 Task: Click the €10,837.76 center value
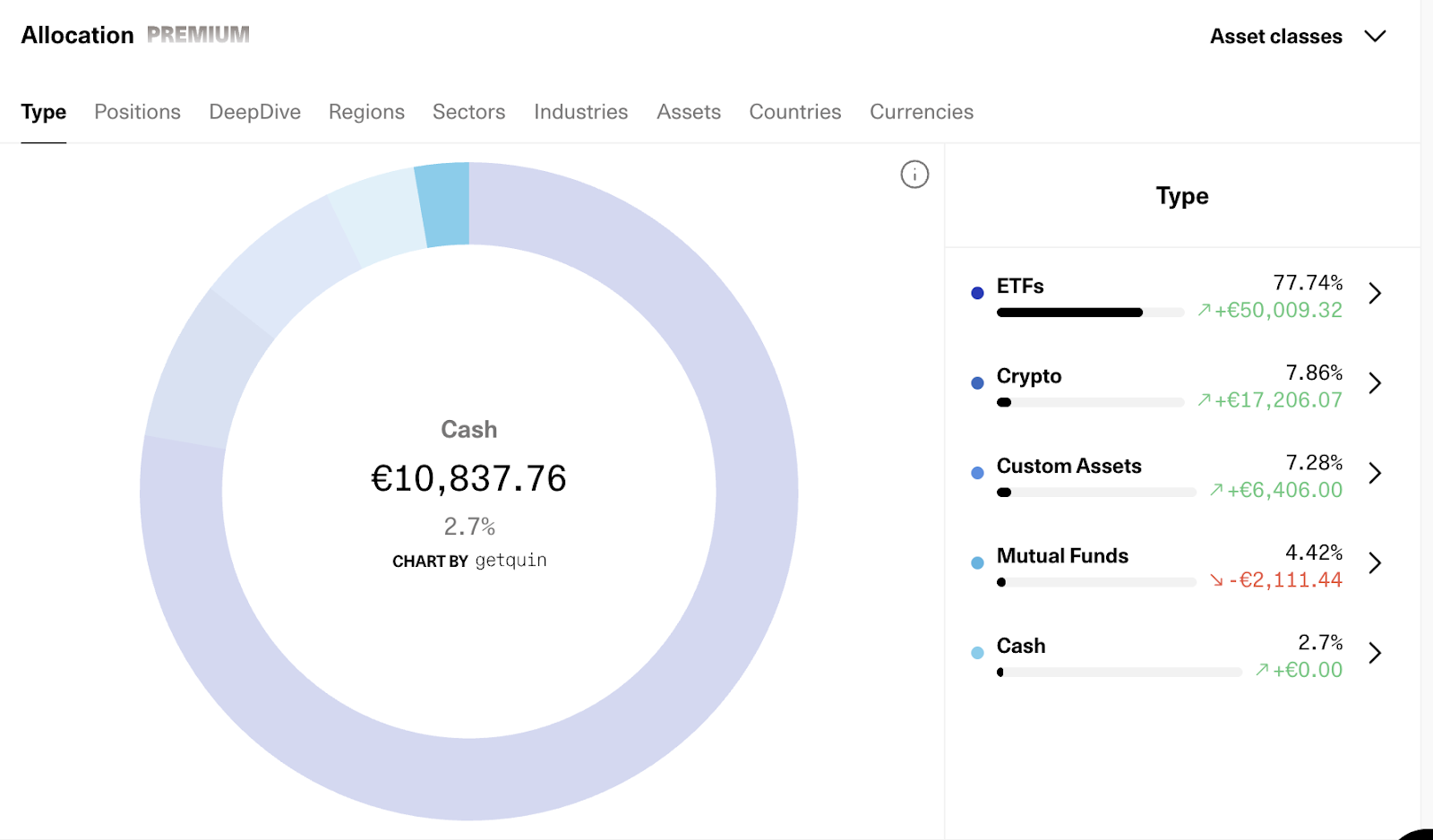tap(469, 478)
